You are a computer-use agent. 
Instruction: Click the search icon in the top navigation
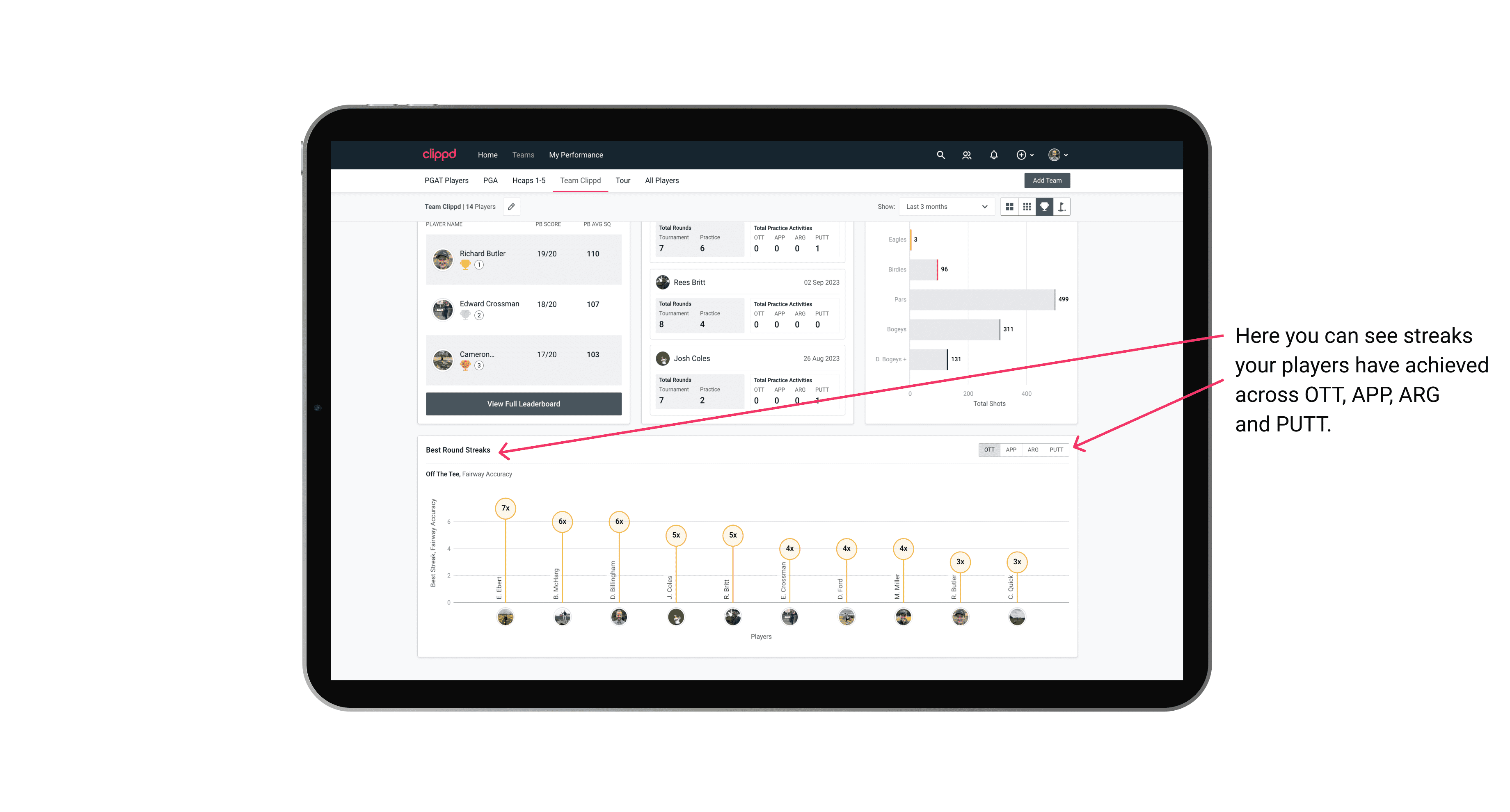point(940,155)
